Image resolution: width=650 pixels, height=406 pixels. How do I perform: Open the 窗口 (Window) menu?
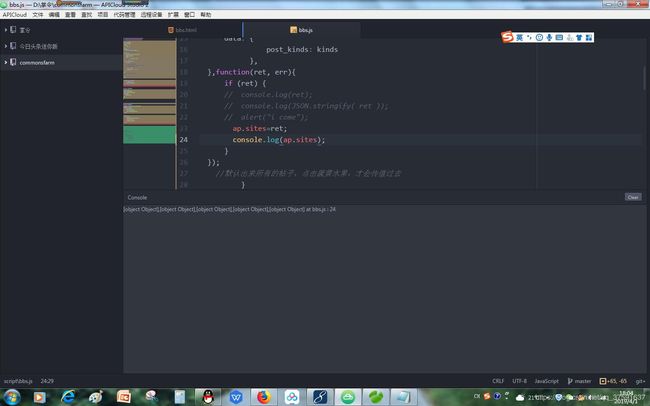click(189, 15)
